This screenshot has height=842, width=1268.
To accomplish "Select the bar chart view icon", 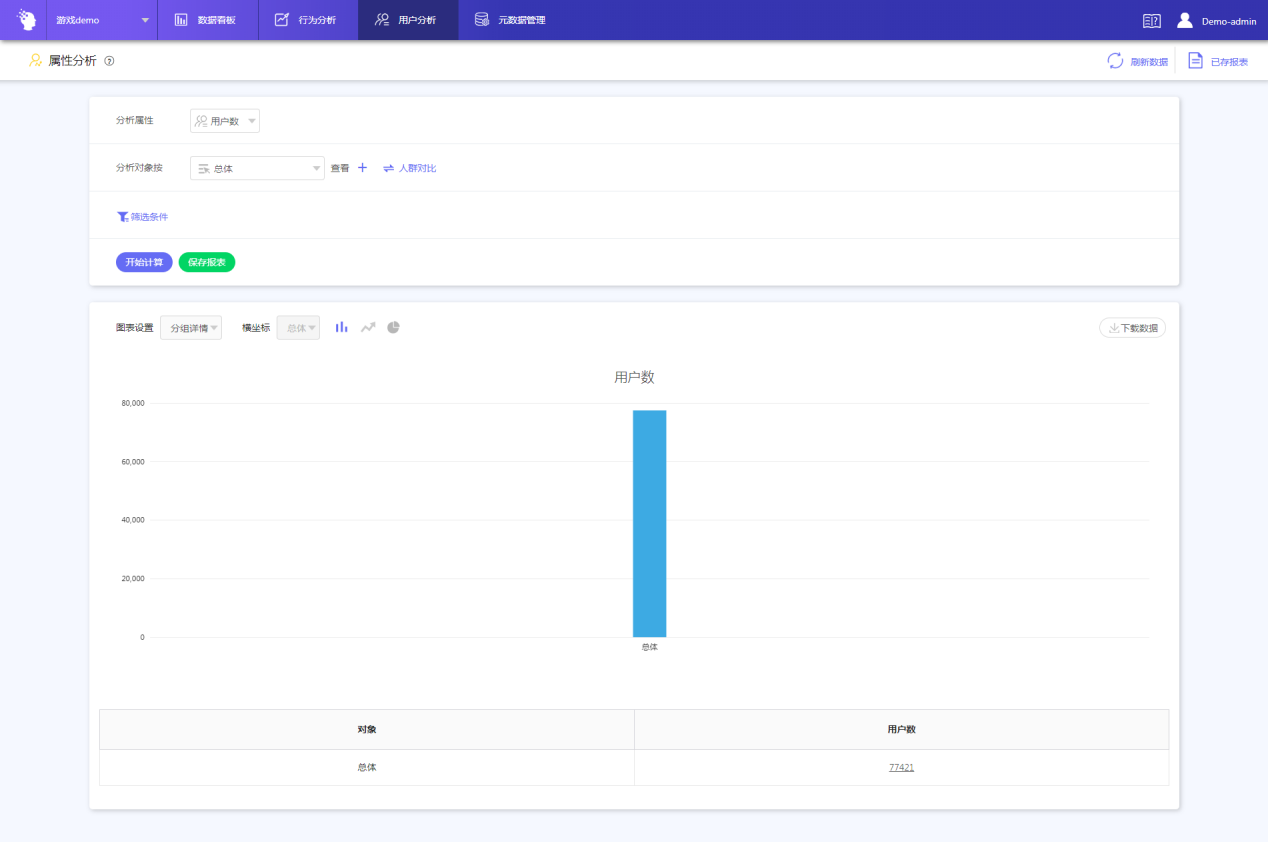I will [342, 327].
